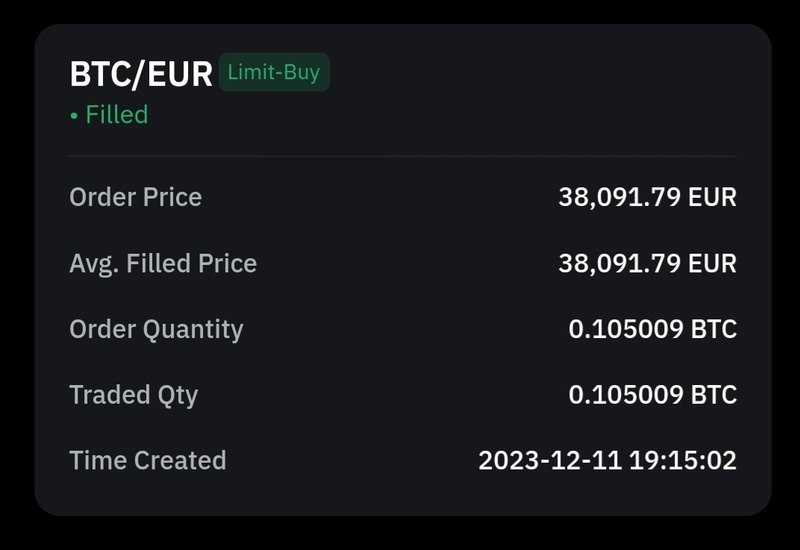The height and width of the screenshot is (550, 800).
Task: Click the EUR unit in Avg. Filled Price row
Action: pos(712,263)
